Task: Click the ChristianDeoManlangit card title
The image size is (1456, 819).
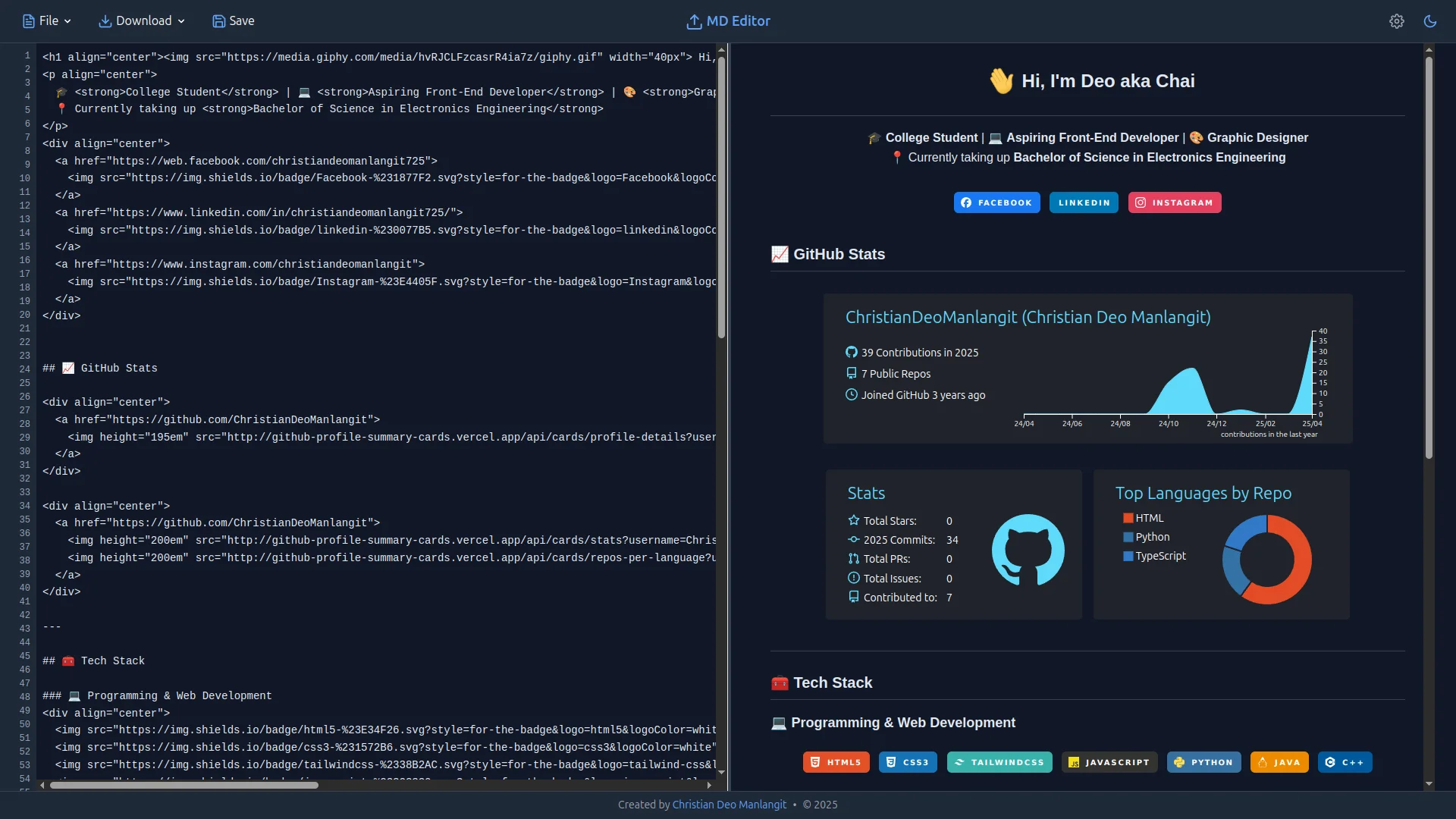Action: coord(1028,317)
